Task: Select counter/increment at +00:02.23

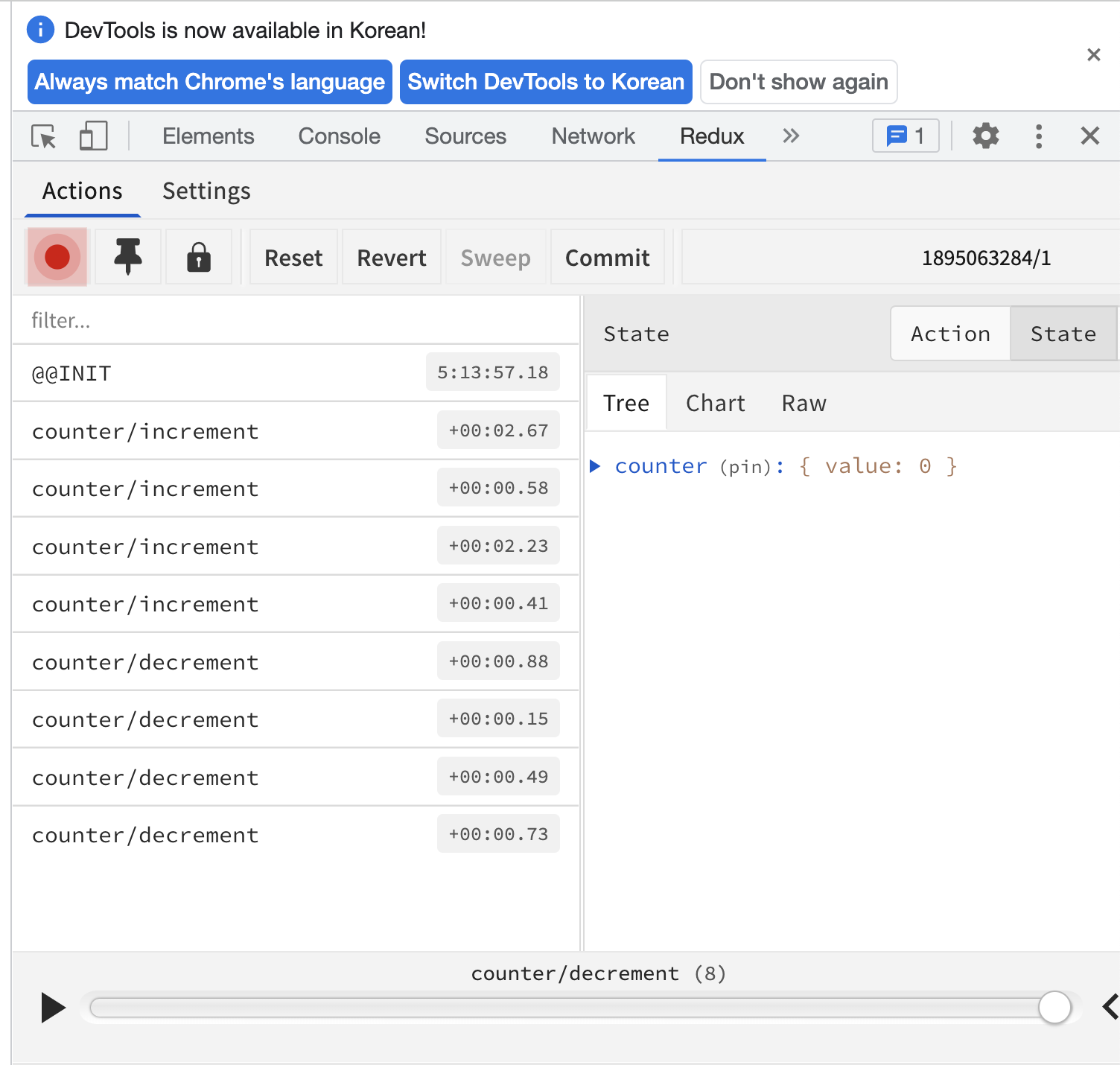Action: pyautogui.click(x=296, y=547)
